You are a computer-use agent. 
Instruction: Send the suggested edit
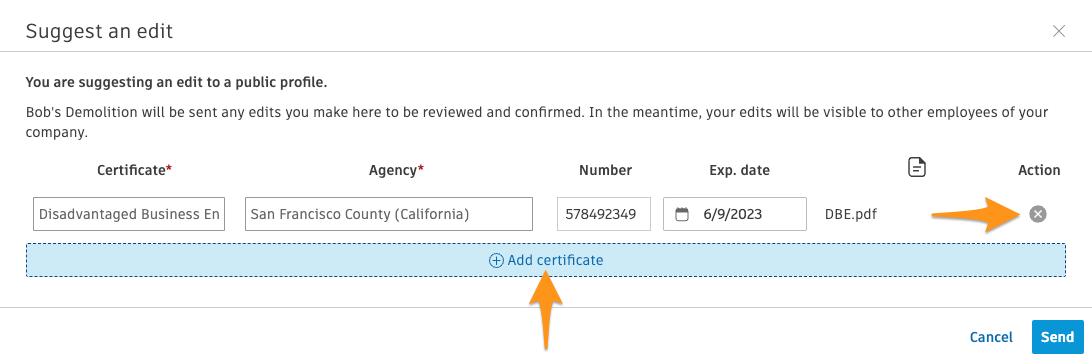[x=1057, y=337]
